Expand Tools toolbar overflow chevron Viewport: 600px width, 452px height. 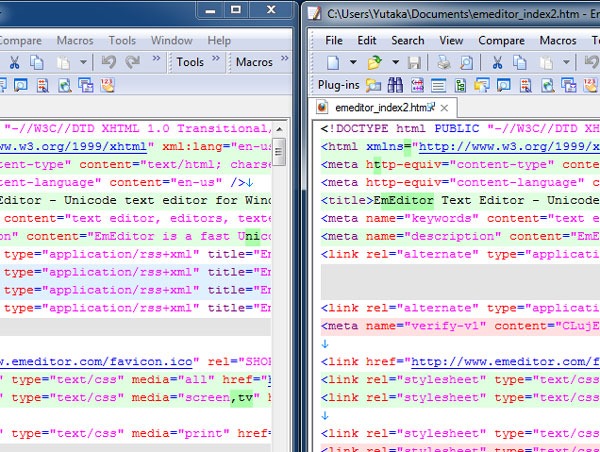216,58
